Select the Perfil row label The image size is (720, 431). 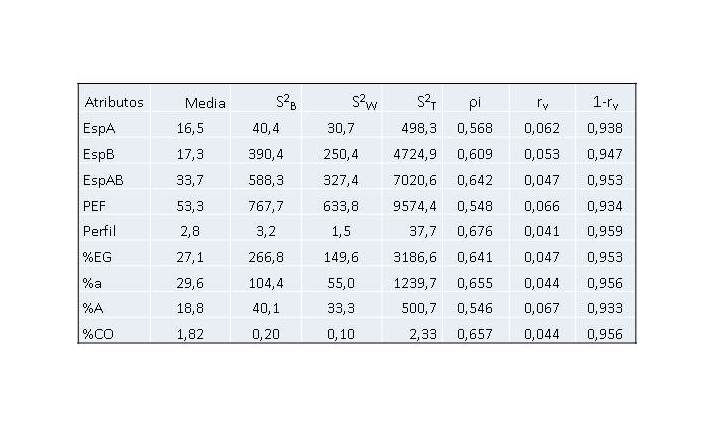pos(101,232)
